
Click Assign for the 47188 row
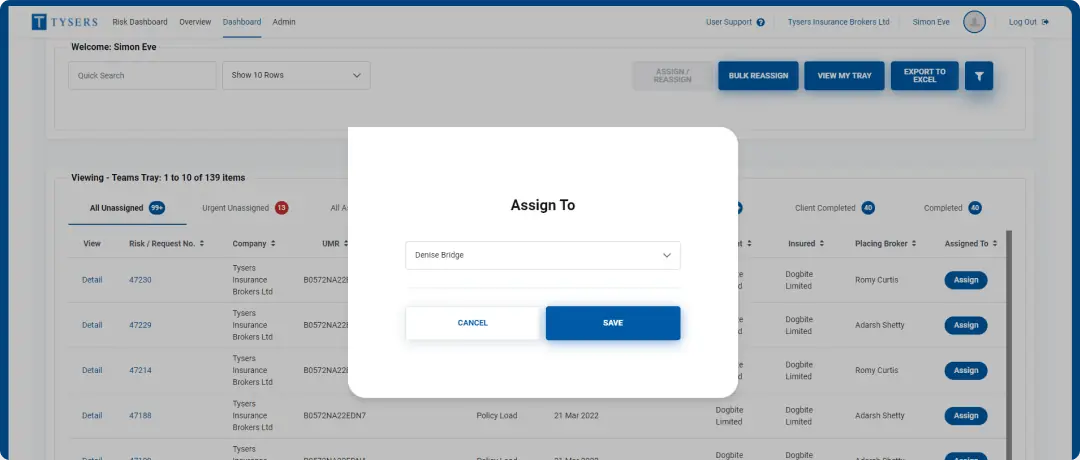coord(966,416)
